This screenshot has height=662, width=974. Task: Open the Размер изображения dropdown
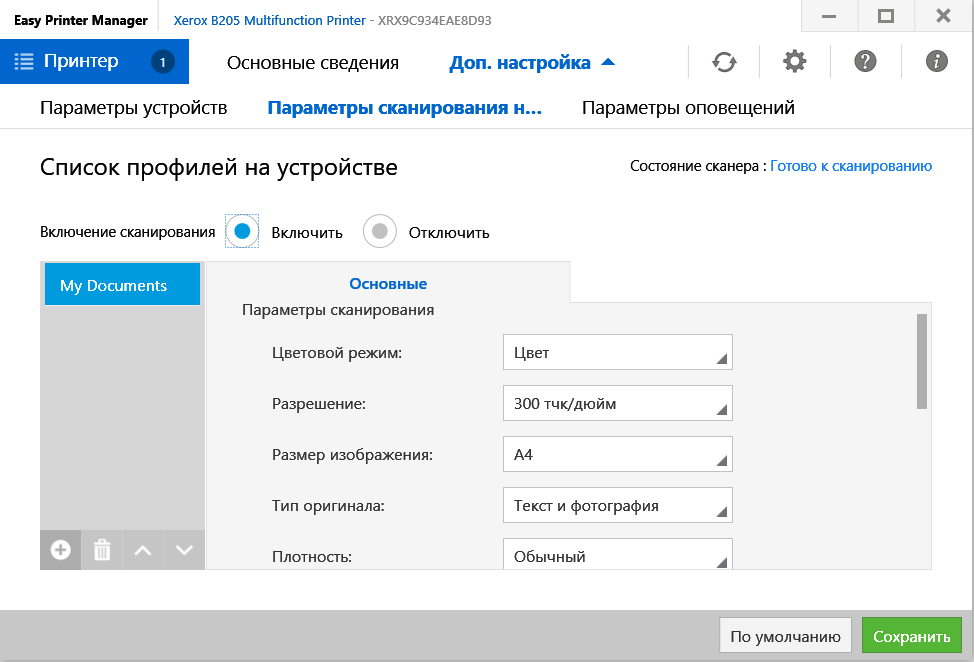coord(617,455)
